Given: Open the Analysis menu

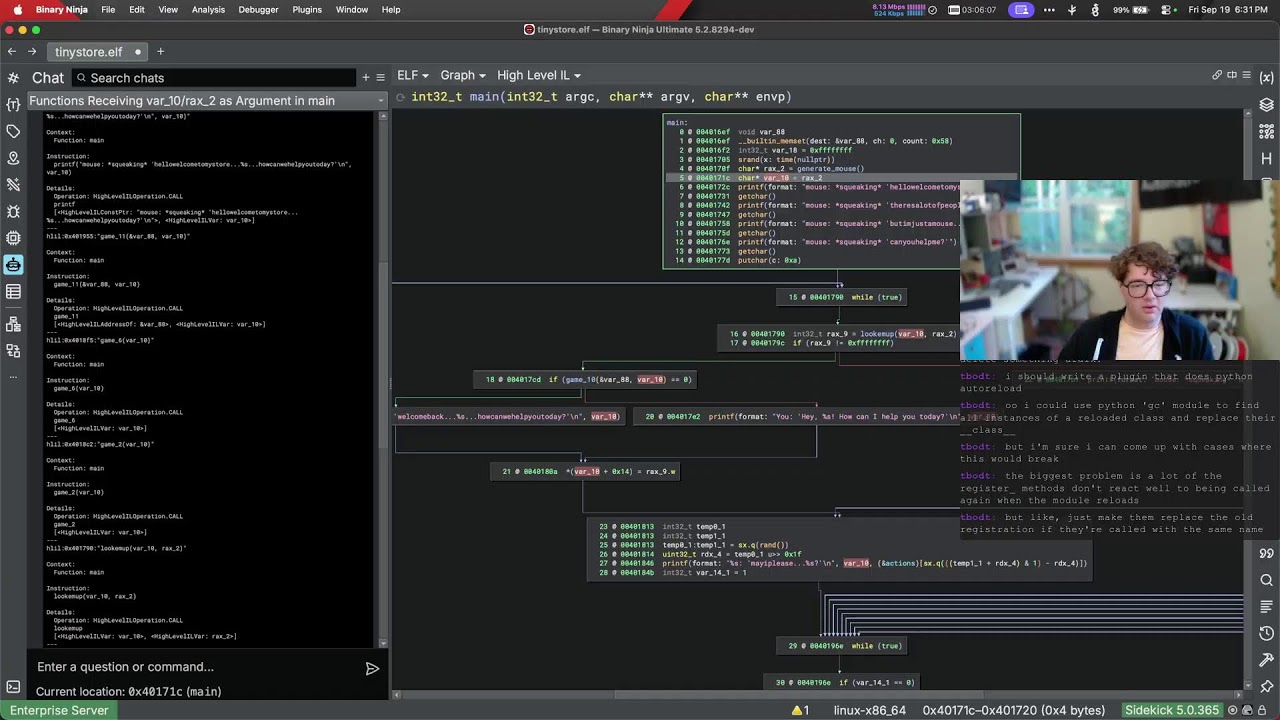Looking at the screenshot, I should (x=208, y=10).
